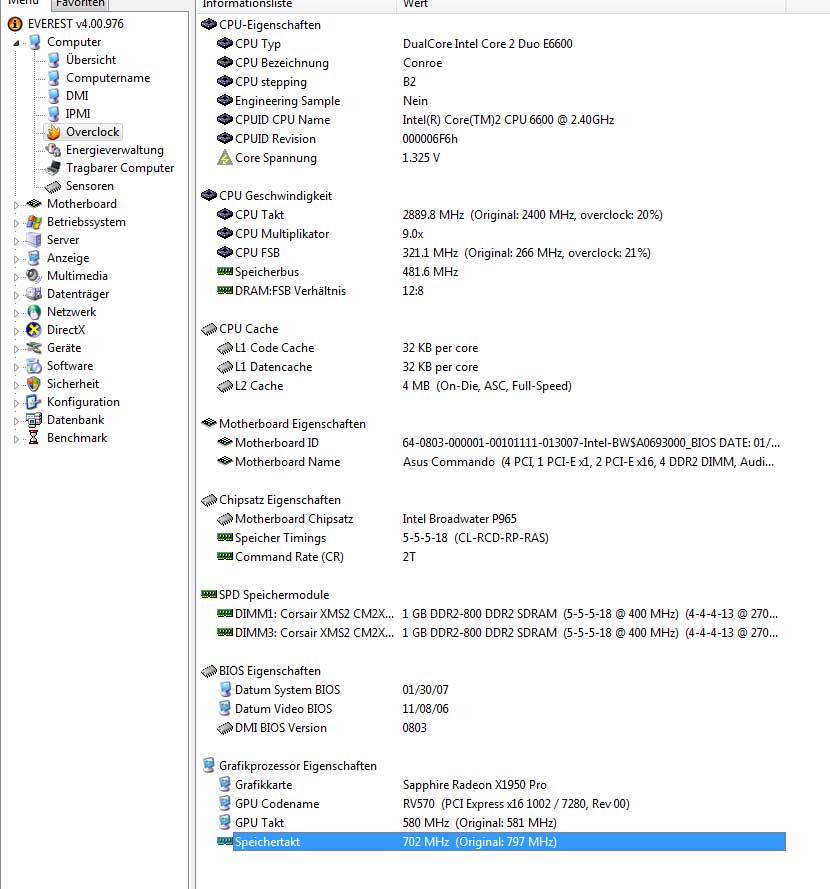Expand the Anzeige tree node
Viewport: 830px width, 889px height.
coord(16,259)
